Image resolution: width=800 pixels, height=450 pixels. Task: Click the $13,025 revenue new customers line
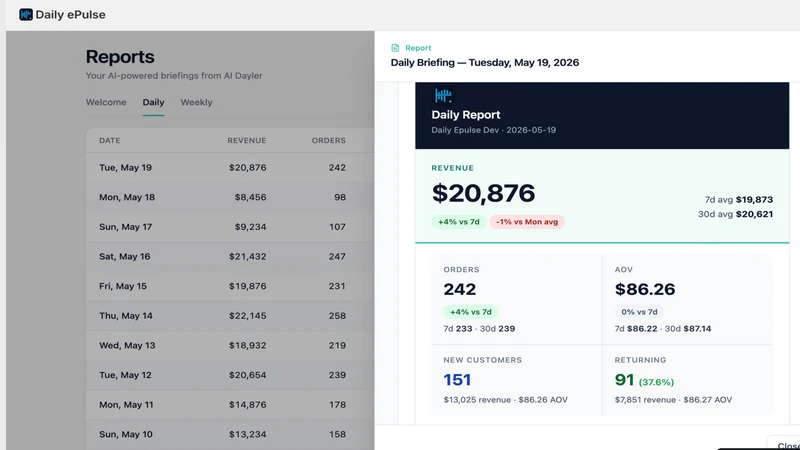(x=505, y=399)
